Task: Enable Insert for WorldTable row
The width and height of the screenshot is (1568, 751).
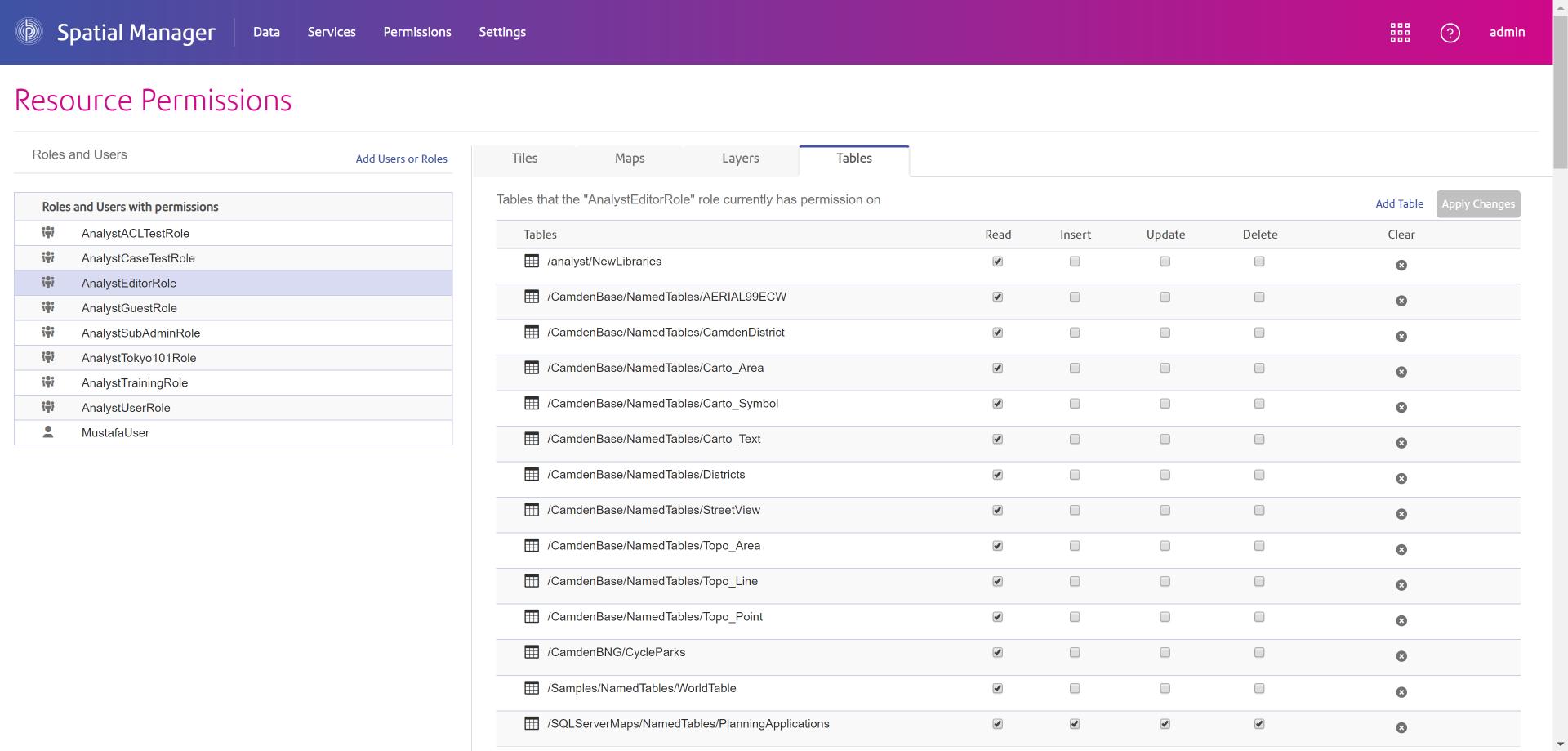Action: (x=1075, y=688)
